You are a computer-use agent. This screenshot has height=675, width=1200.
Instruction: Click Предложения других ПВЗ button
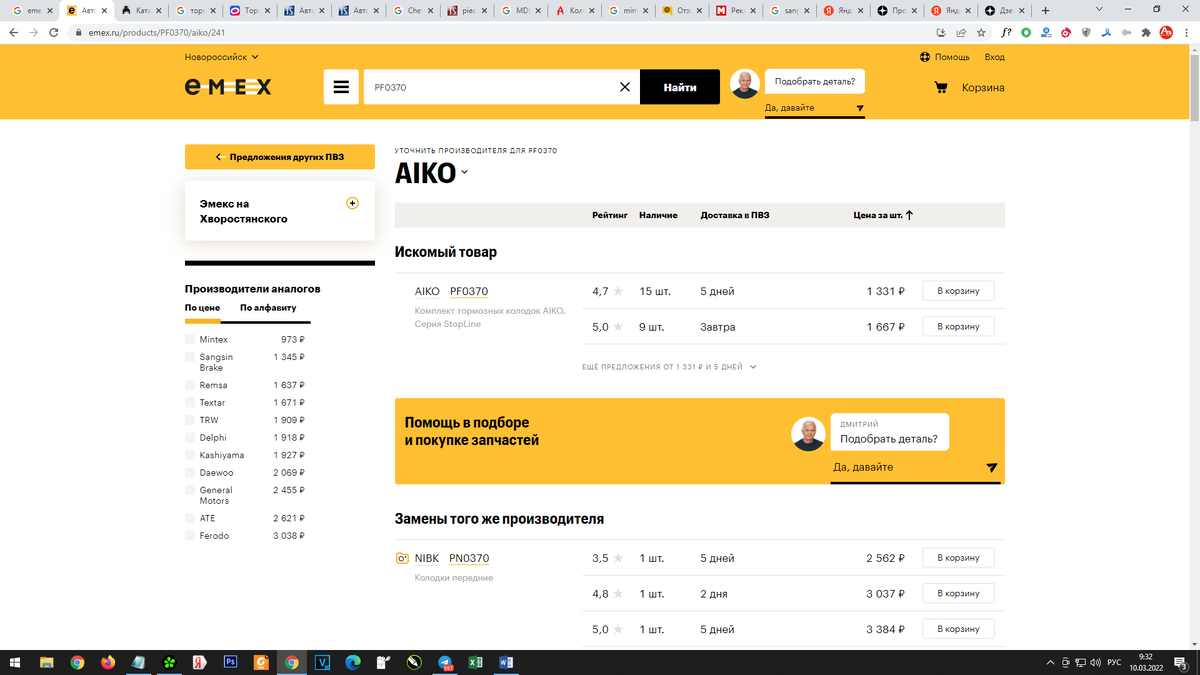(x=280, y=157)
